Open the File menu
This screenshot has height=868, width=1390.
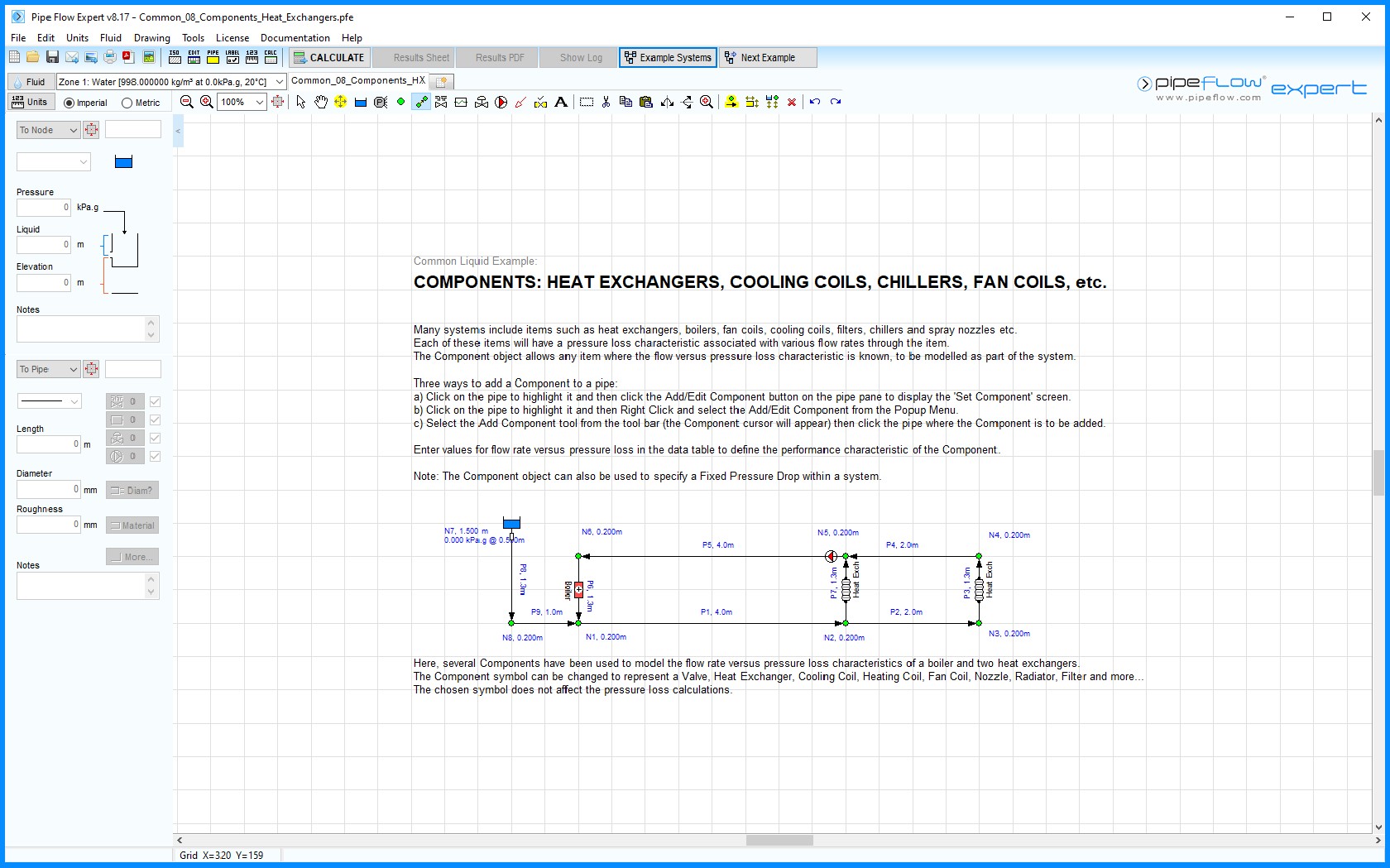click(x=18, y=38)
